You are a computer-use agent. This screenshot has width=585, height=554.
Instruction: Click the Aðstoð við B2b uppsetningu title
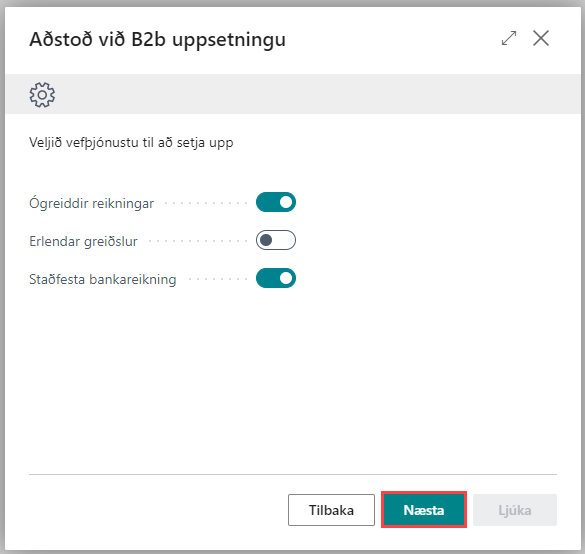pyautogui.click(x=157, y=40)
